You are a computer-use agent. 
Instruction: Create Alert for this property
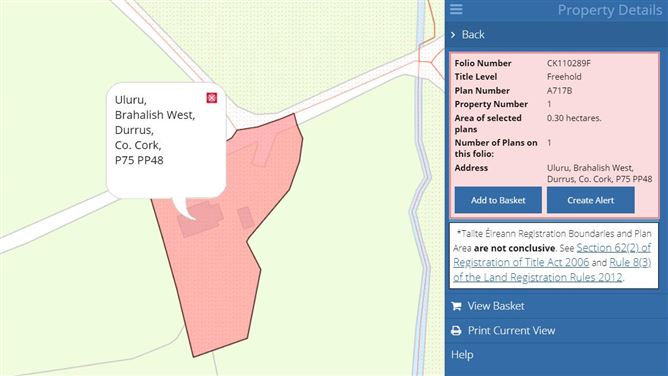click(590, 200)
